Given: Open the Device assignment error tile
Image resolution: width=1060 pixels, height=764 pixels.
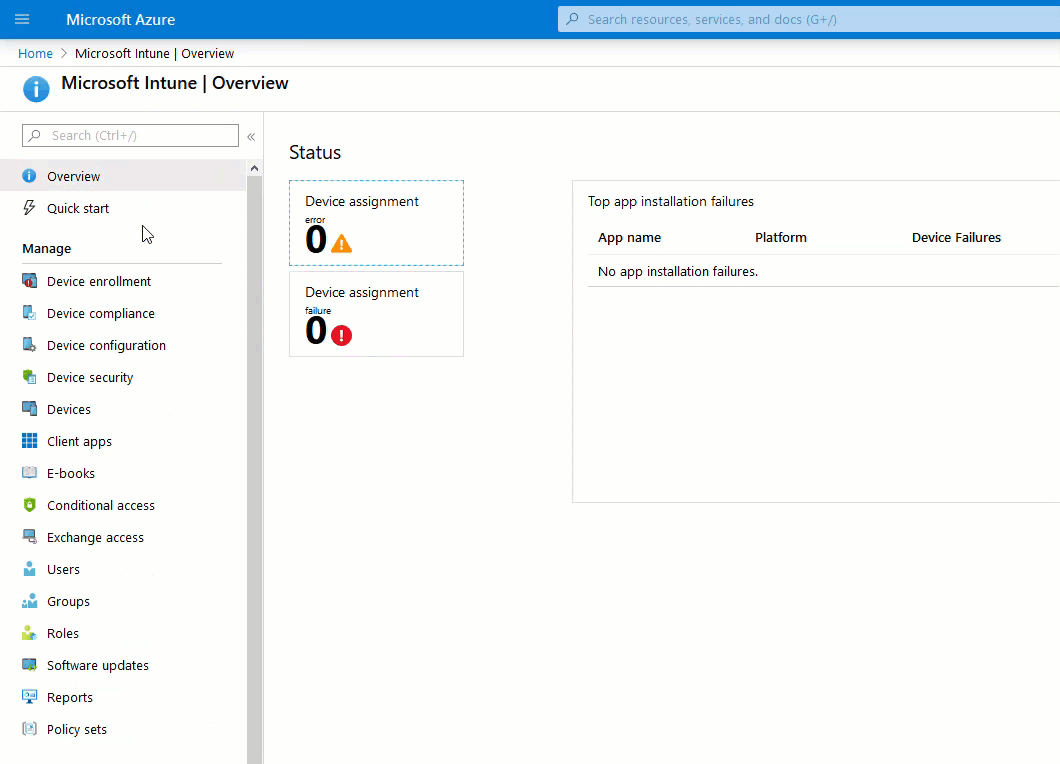Looking at the screenshot, I should 377,222.
